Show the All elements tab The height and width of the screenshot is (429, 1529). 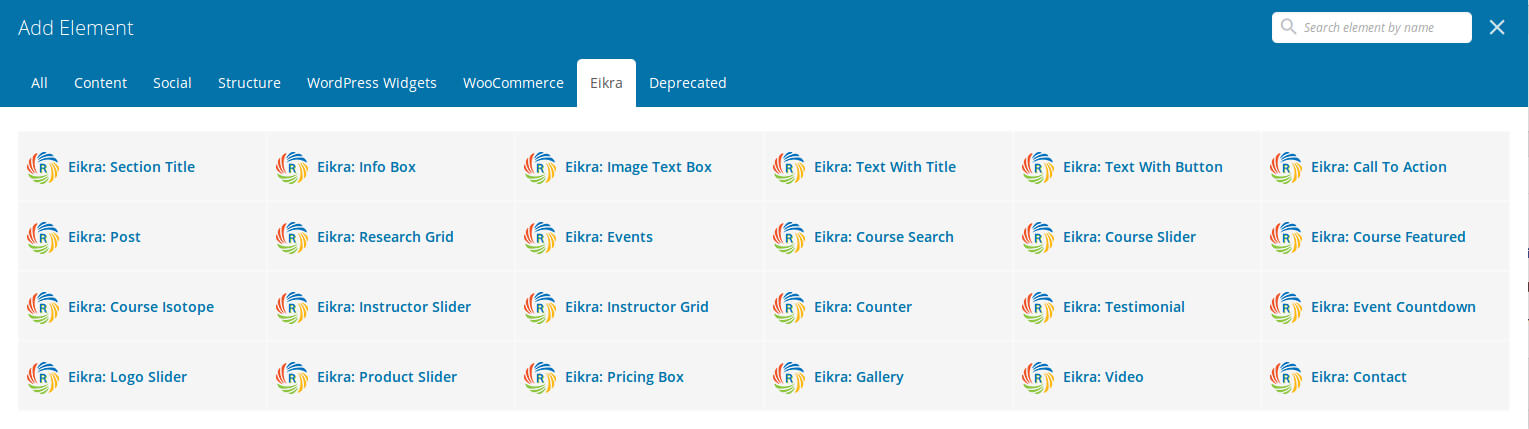(x=39, y=83)
